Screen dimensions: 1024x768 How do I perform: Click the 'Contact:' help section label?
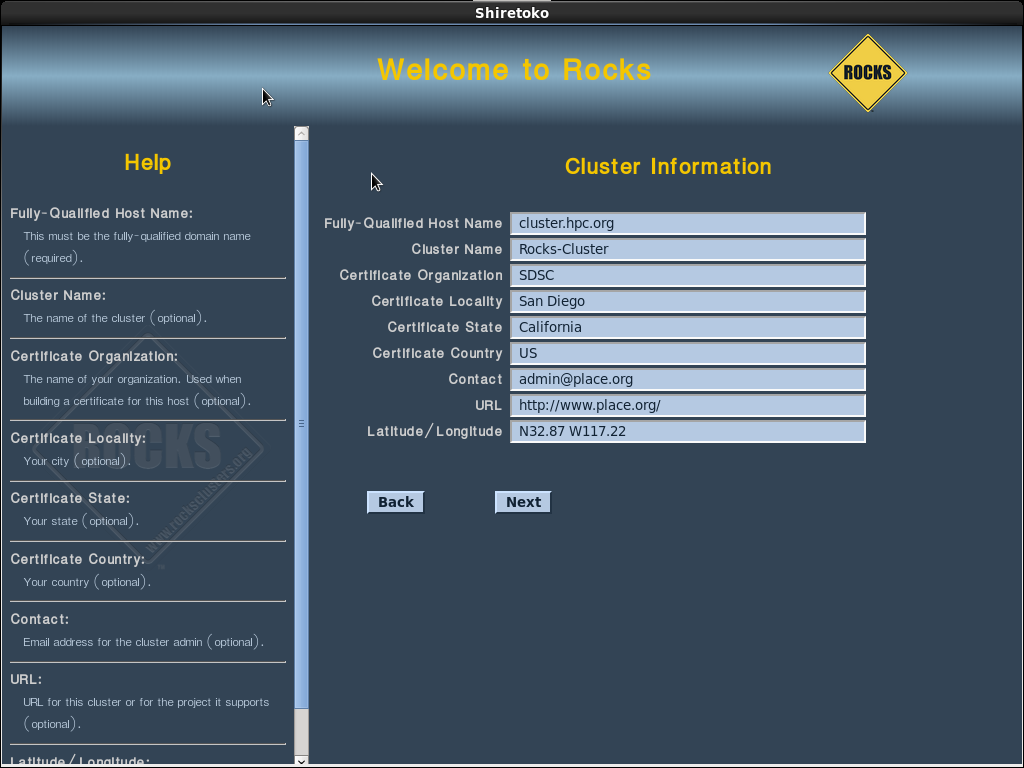(x=40, y=619)
